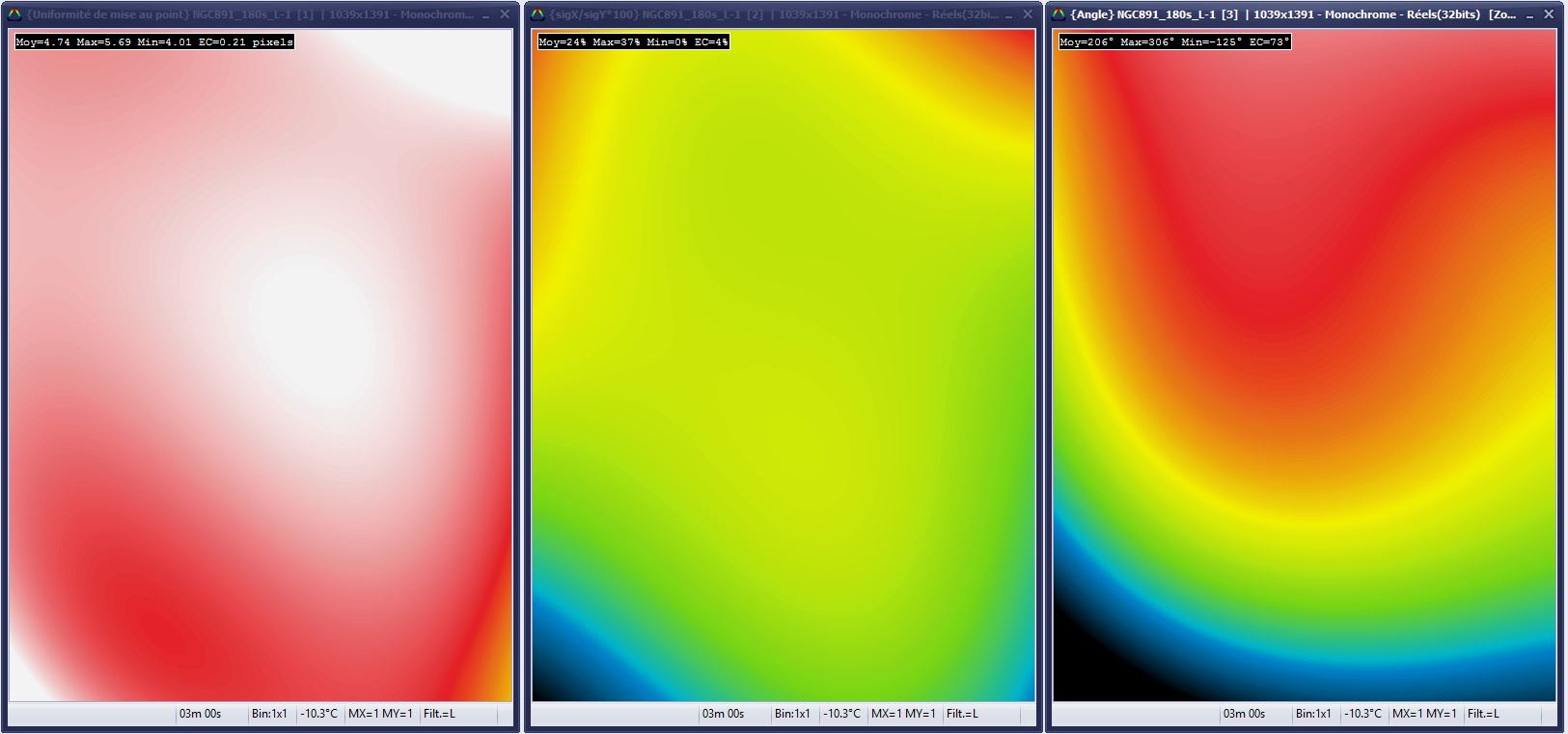Image resolution: width=1568 pixels, height=734 pixels.
Task: Click the Moy=24% statistics overlay in middle window
Action: (x=633, y=41)
